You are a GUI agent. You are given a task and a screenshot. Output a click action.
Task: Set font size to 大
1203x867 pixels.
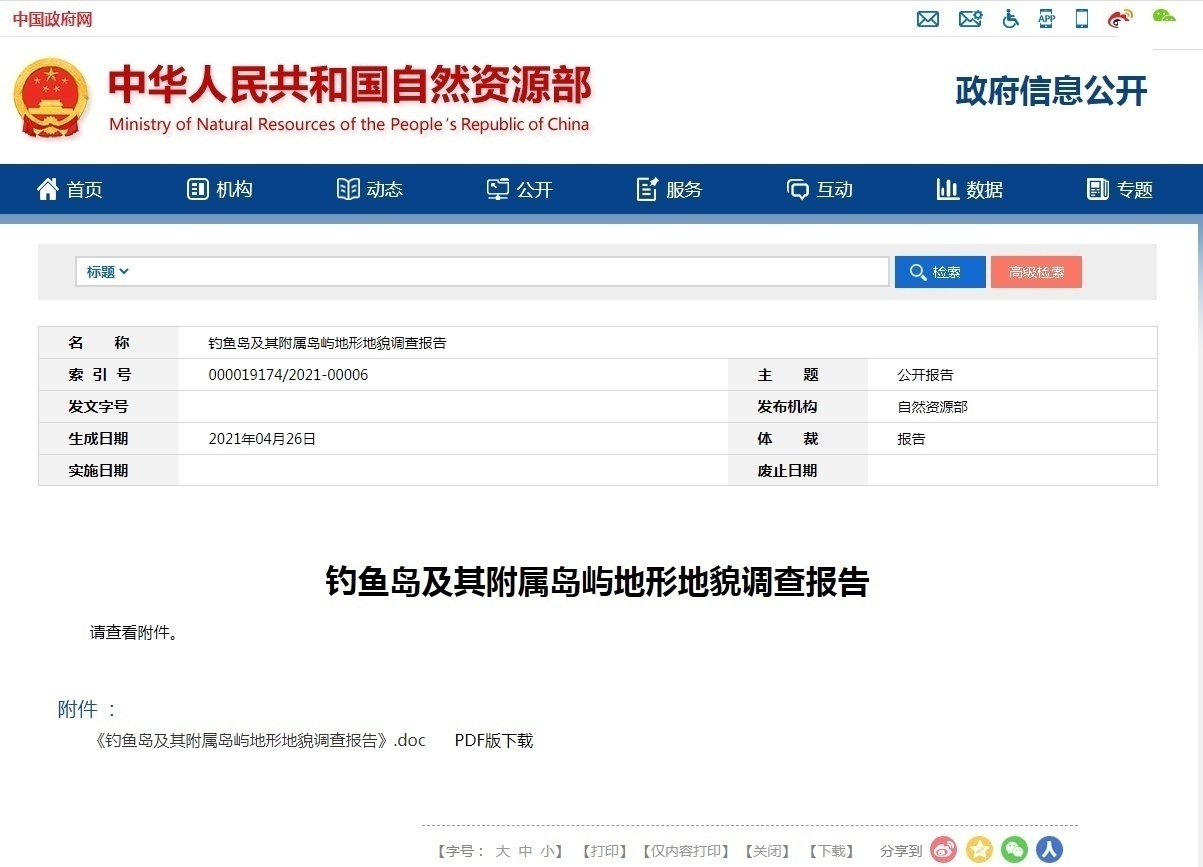503,851
